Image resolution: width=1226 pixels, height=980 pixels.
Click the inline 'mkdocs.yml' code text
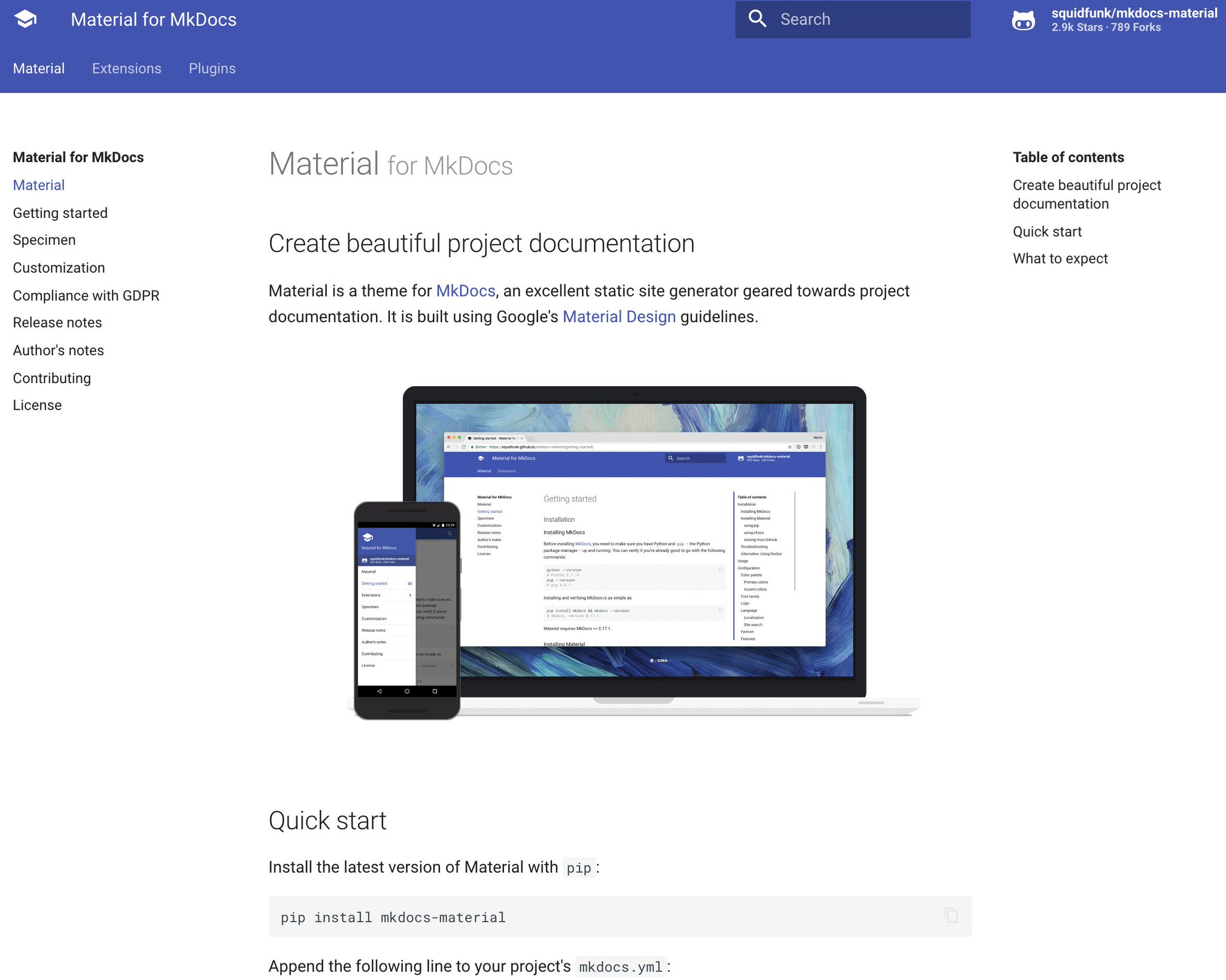click(621, 967)
